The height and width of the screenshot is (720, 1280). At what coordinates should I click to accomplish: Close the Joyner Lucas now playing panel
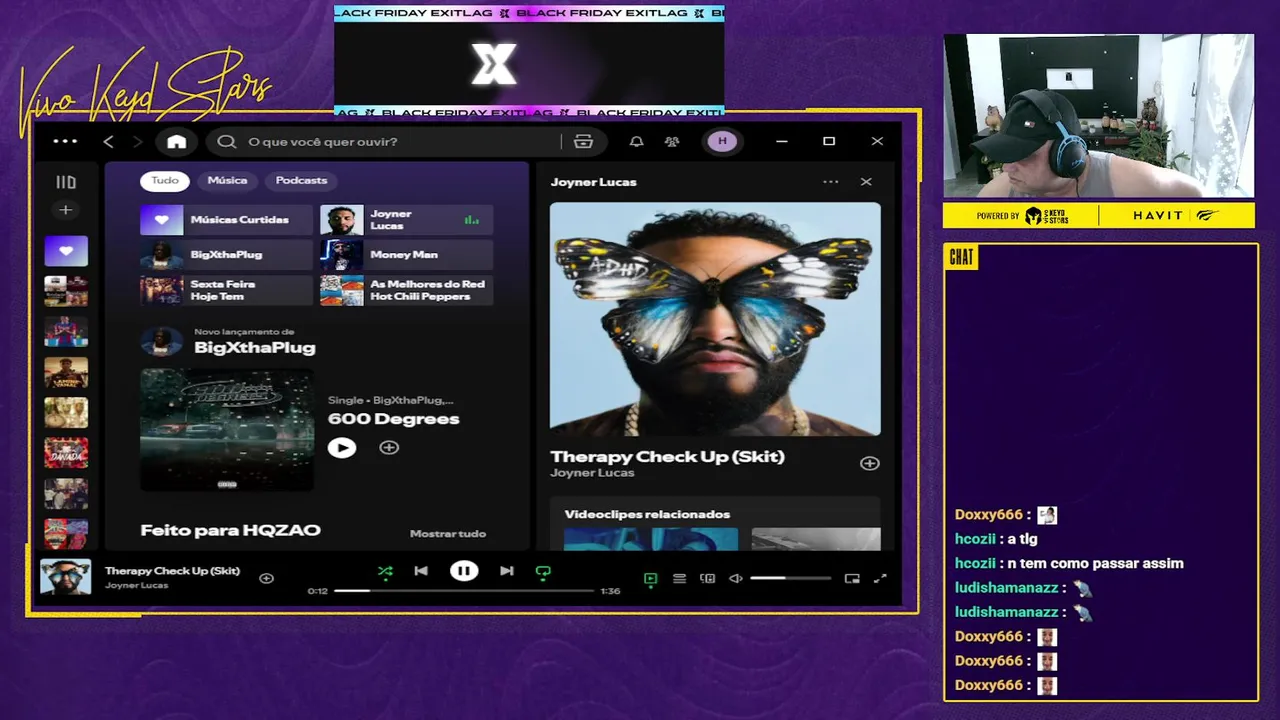click(x=866, y=182)
